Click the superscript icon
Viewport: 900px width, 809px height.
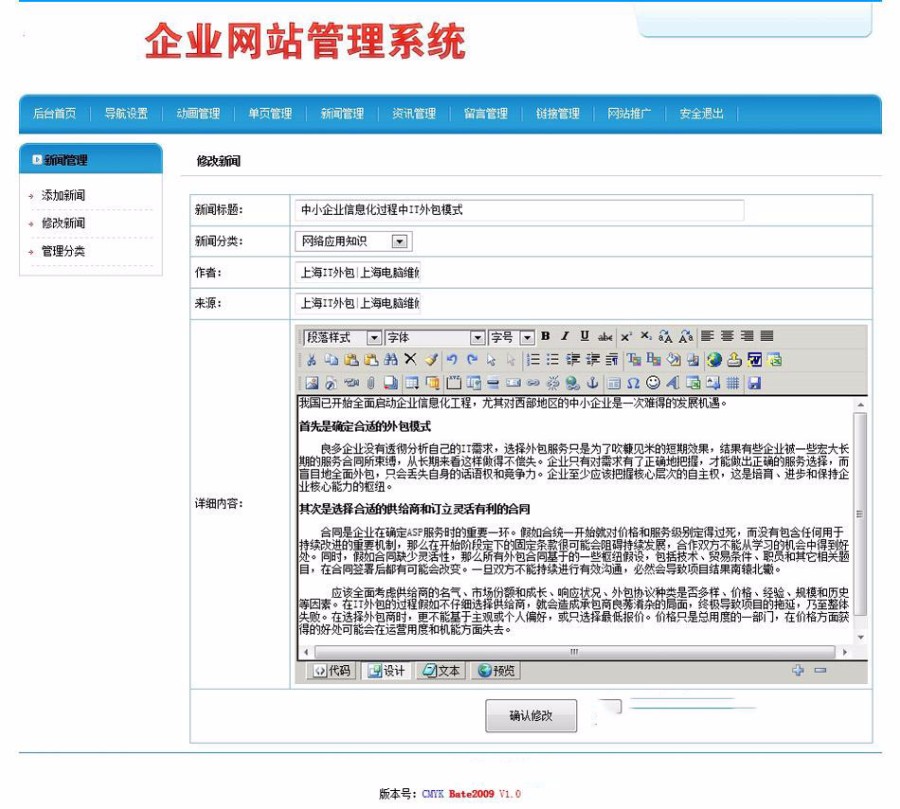click(x=626, y=336)
